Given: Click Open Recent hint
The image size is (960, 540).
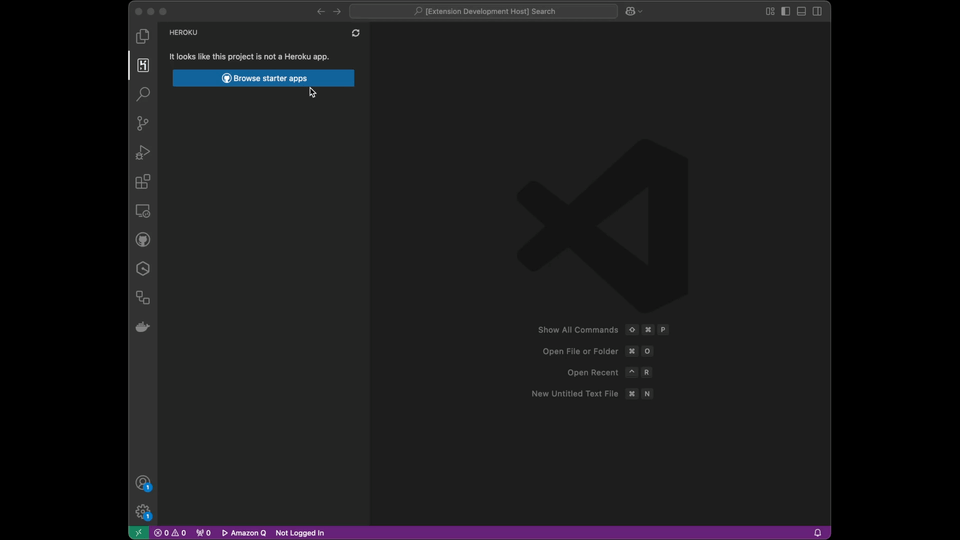Looking at the screenshot, I should click(x=593, y=372).
